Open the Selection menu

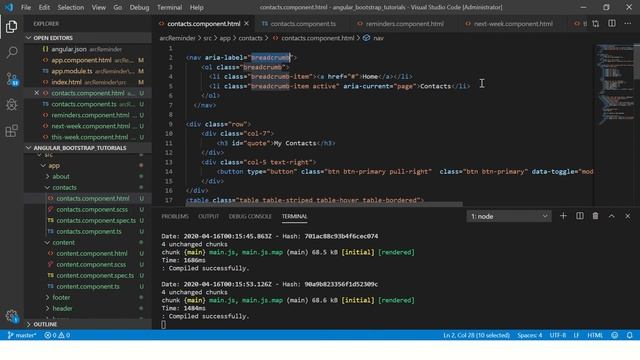tap(71, 7)
